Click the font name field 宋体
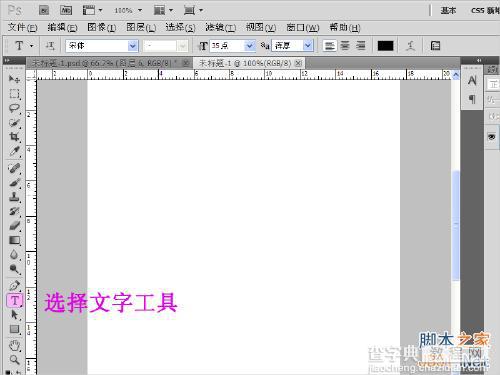The width and height of the screenshot is (500, 375). tap(97, 46)
